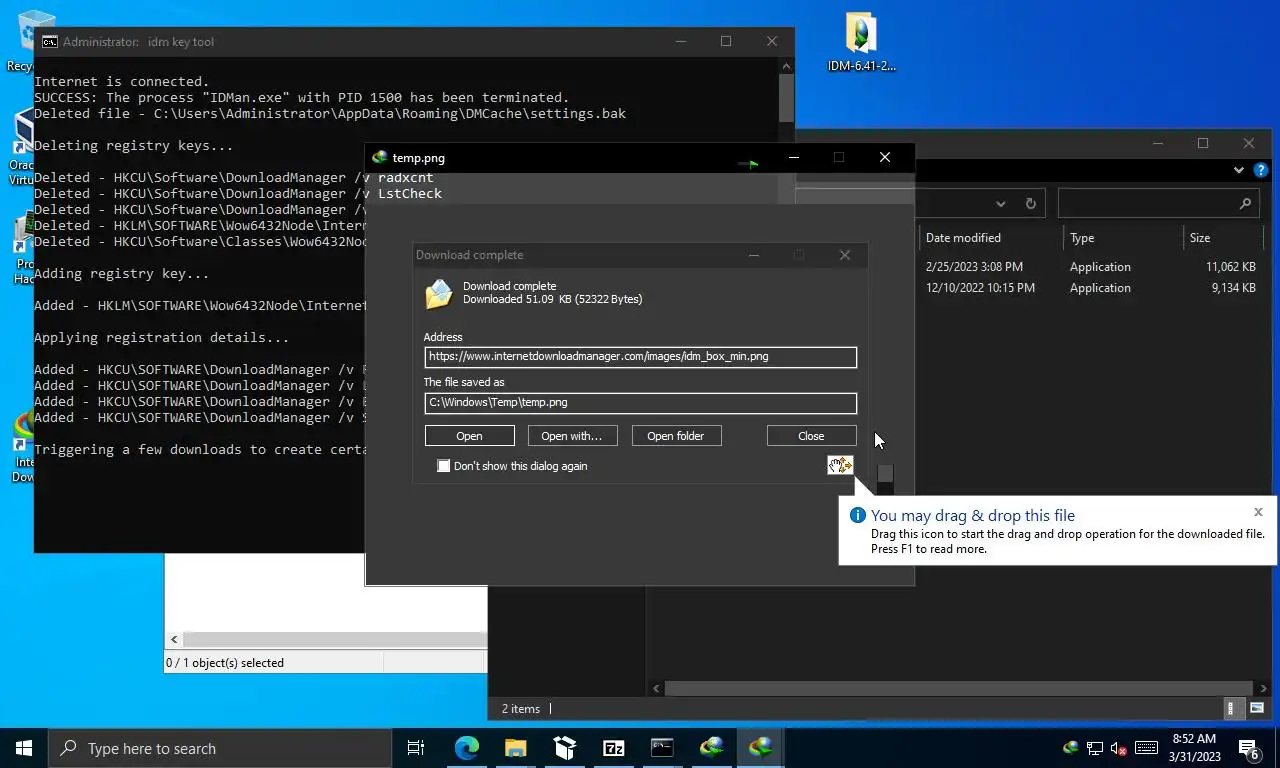Click the Open folder button
The height and width of the screenshot is (768, 1280).
[x=675, y=436]
